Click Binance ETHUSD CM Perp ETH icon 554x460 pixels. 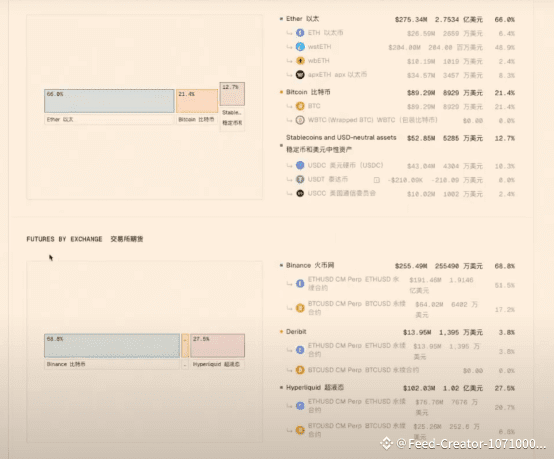coord(300,283)
